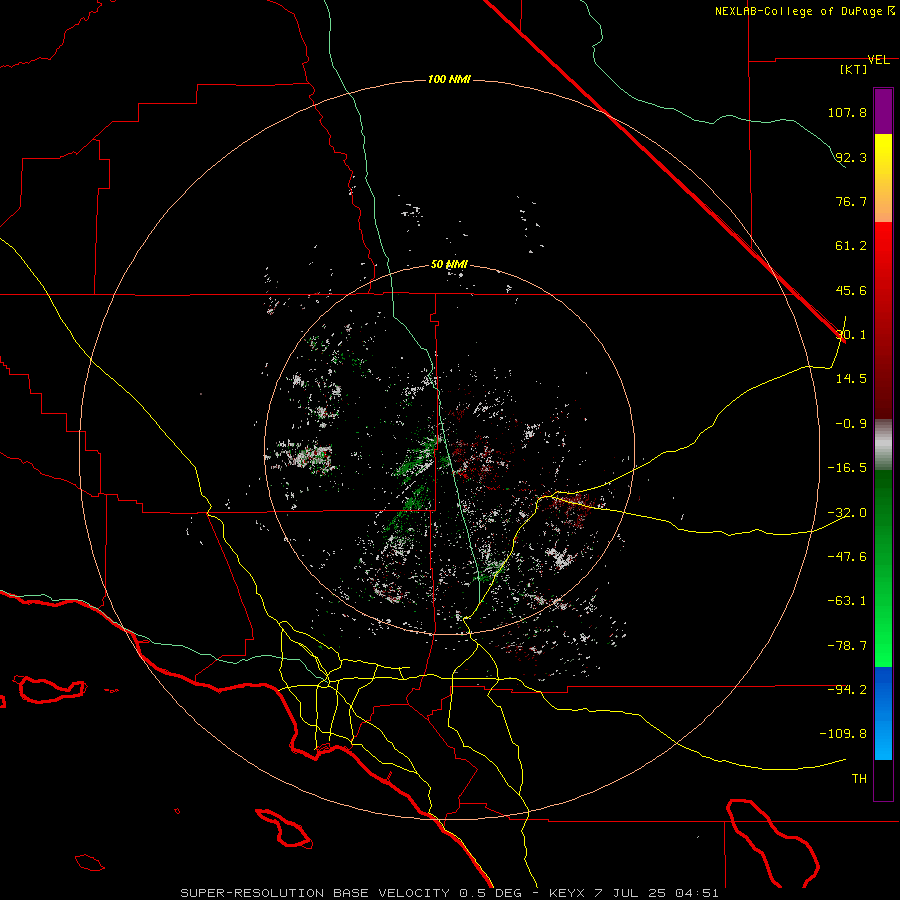Pick the green segment of the velocity scale
900x900 pixels.
[883, 568]
